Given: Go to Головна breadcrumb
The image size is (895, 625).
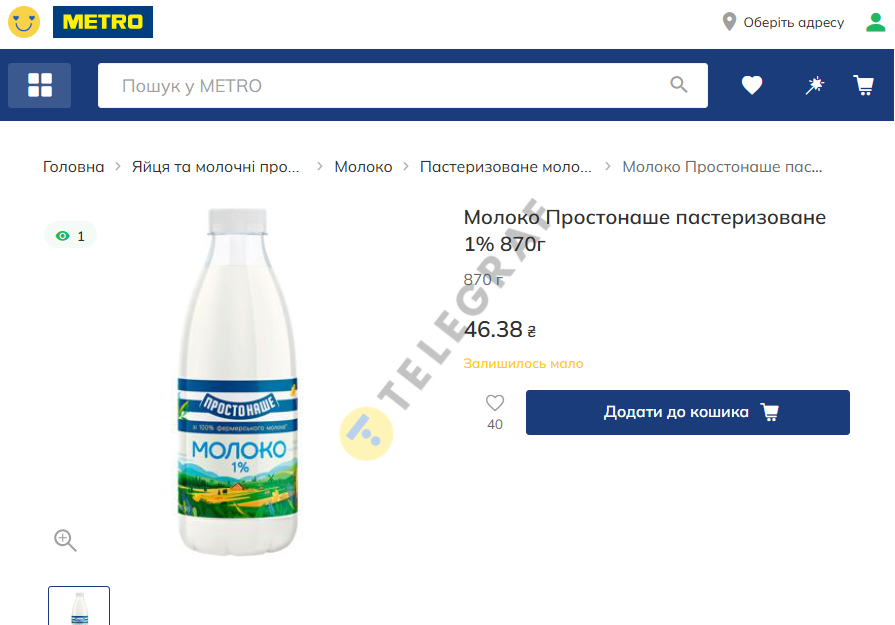Looking at the screenshot, I should pyautogui.click(x=74, y=167).
